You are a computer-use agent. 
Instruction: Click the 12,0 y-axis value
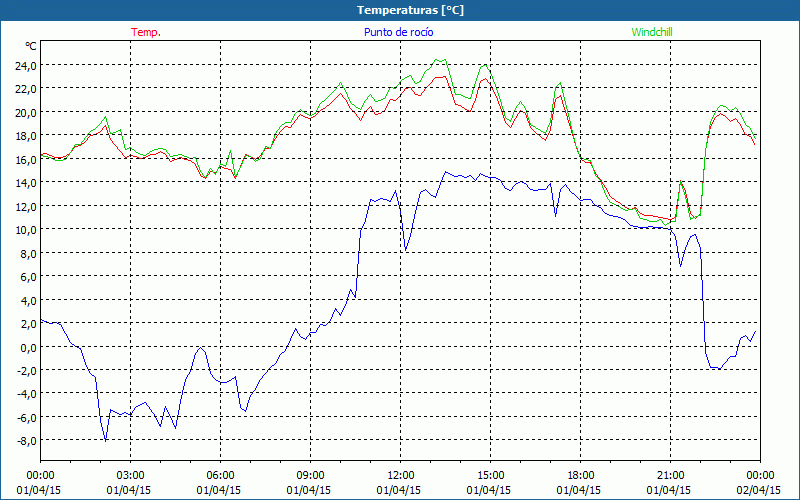pyautogui.click(x=26, y=206)
